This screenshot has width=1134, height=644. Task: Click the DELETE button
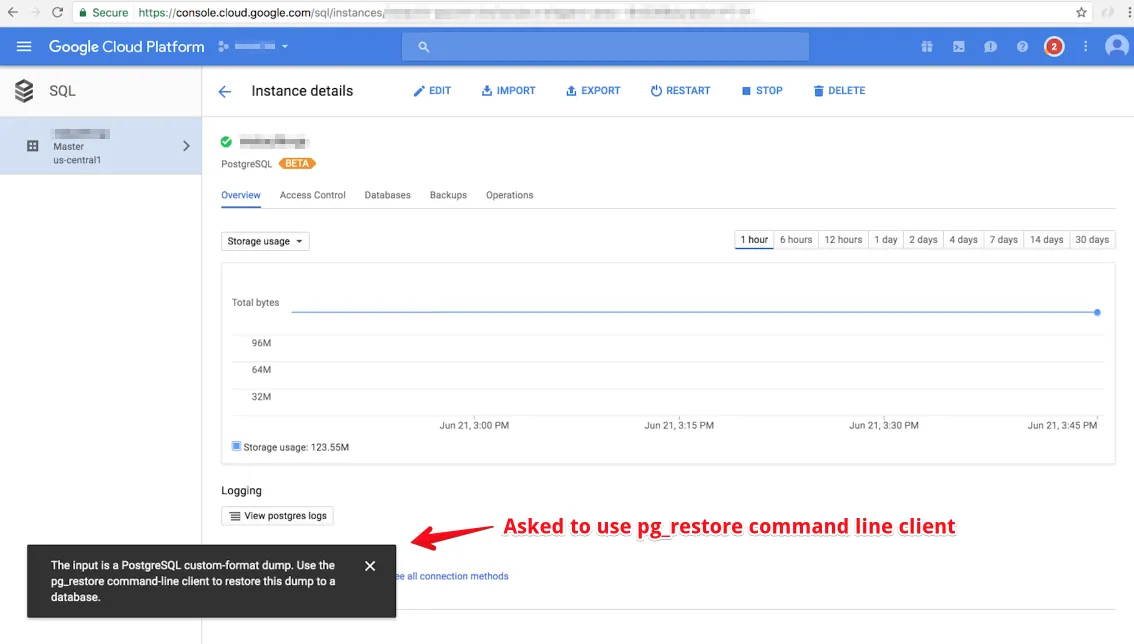pyautogui.click(x=839, y=90)
